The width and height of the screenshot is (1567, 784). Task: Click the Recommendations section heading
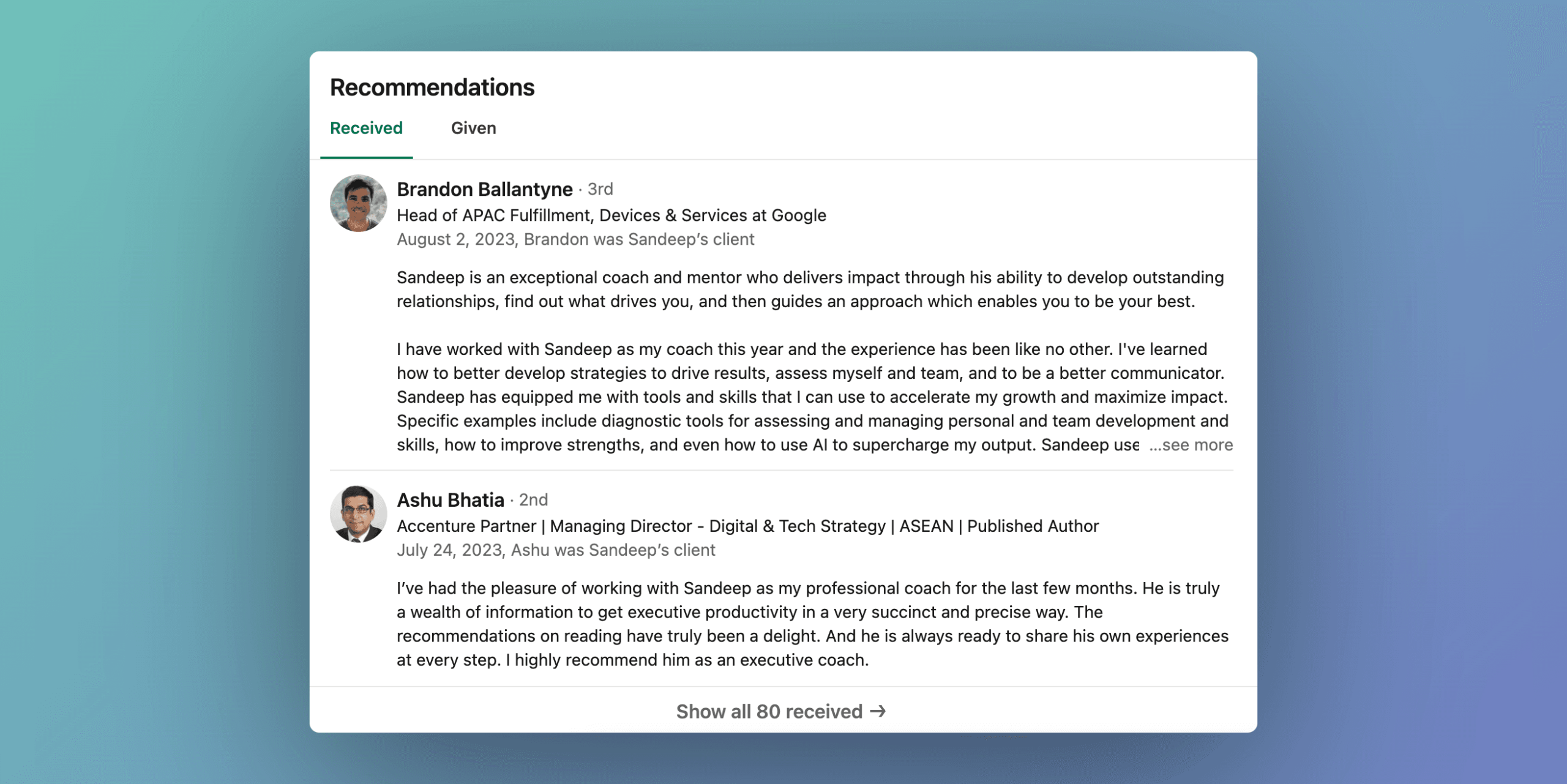[432, 86]
